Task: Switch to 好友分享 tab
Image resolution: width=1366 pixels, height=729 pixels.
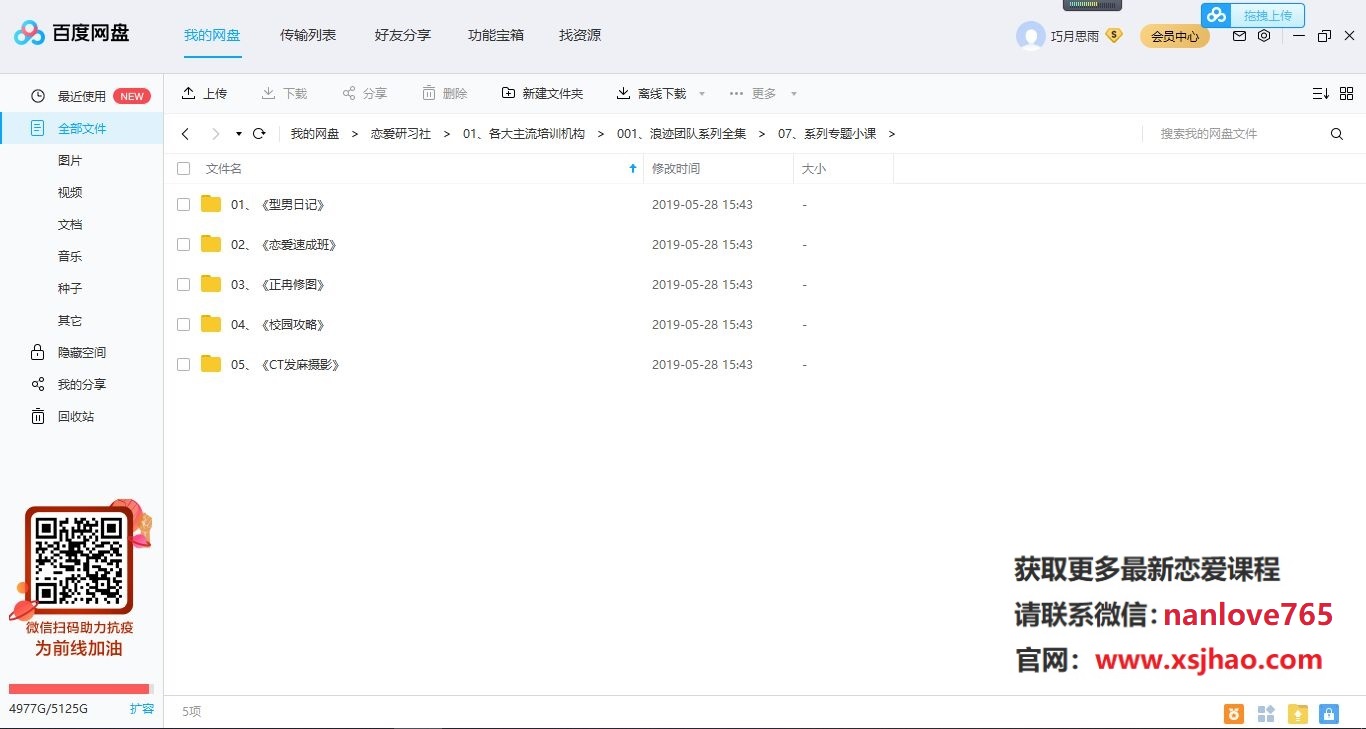Action: 403,35
